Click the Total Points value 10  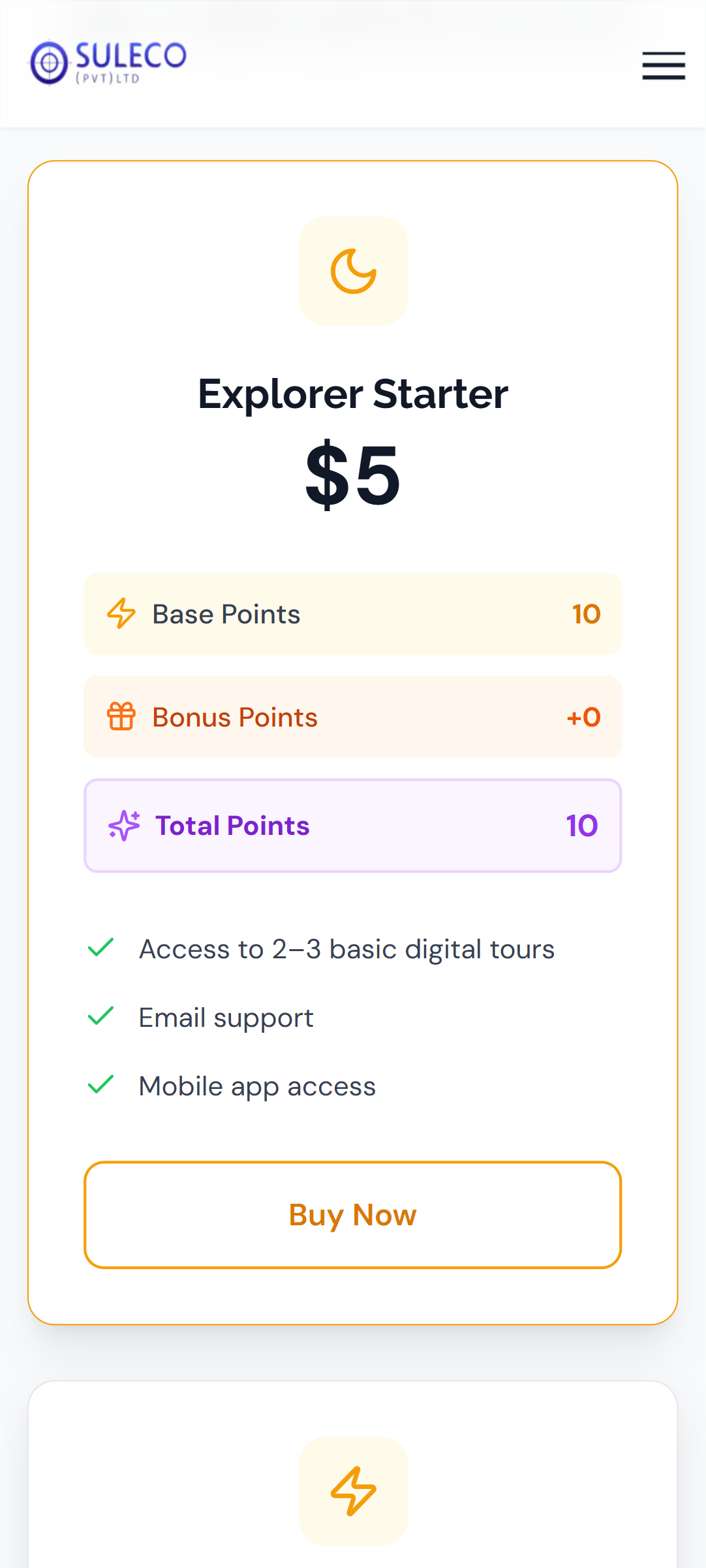(582, 826)
